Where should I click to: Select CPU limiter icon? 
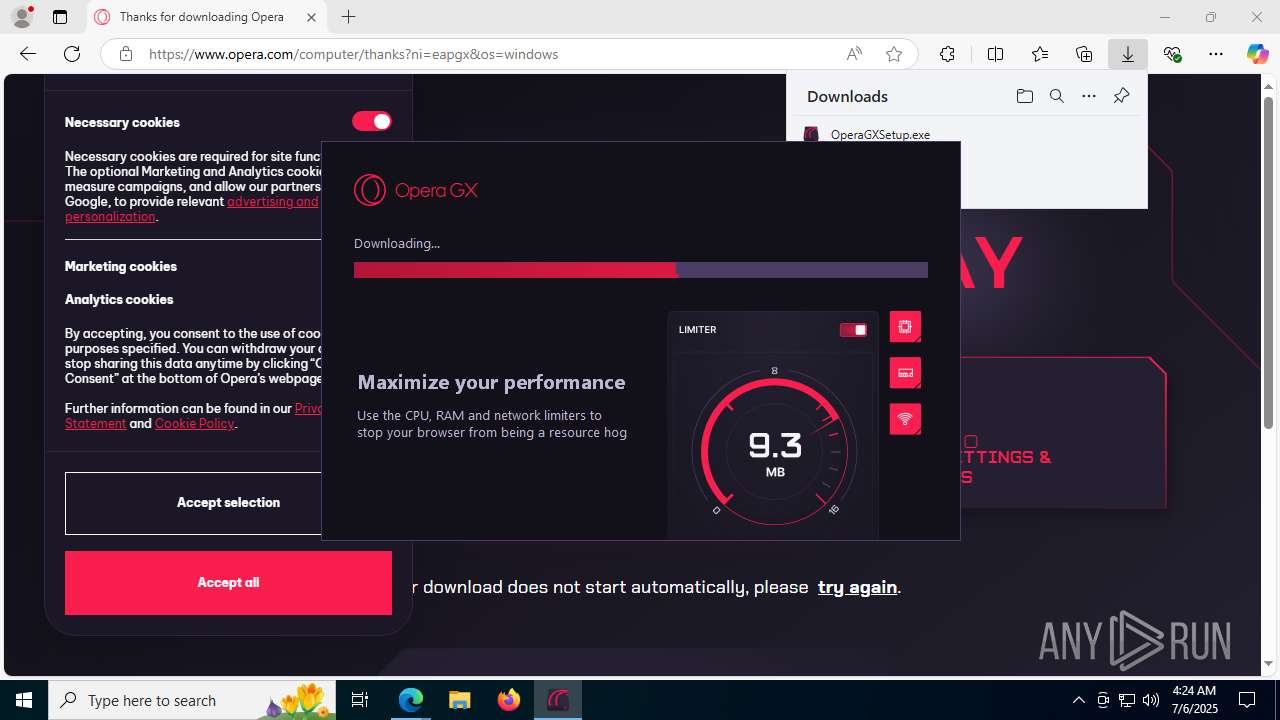pos(905,327)
